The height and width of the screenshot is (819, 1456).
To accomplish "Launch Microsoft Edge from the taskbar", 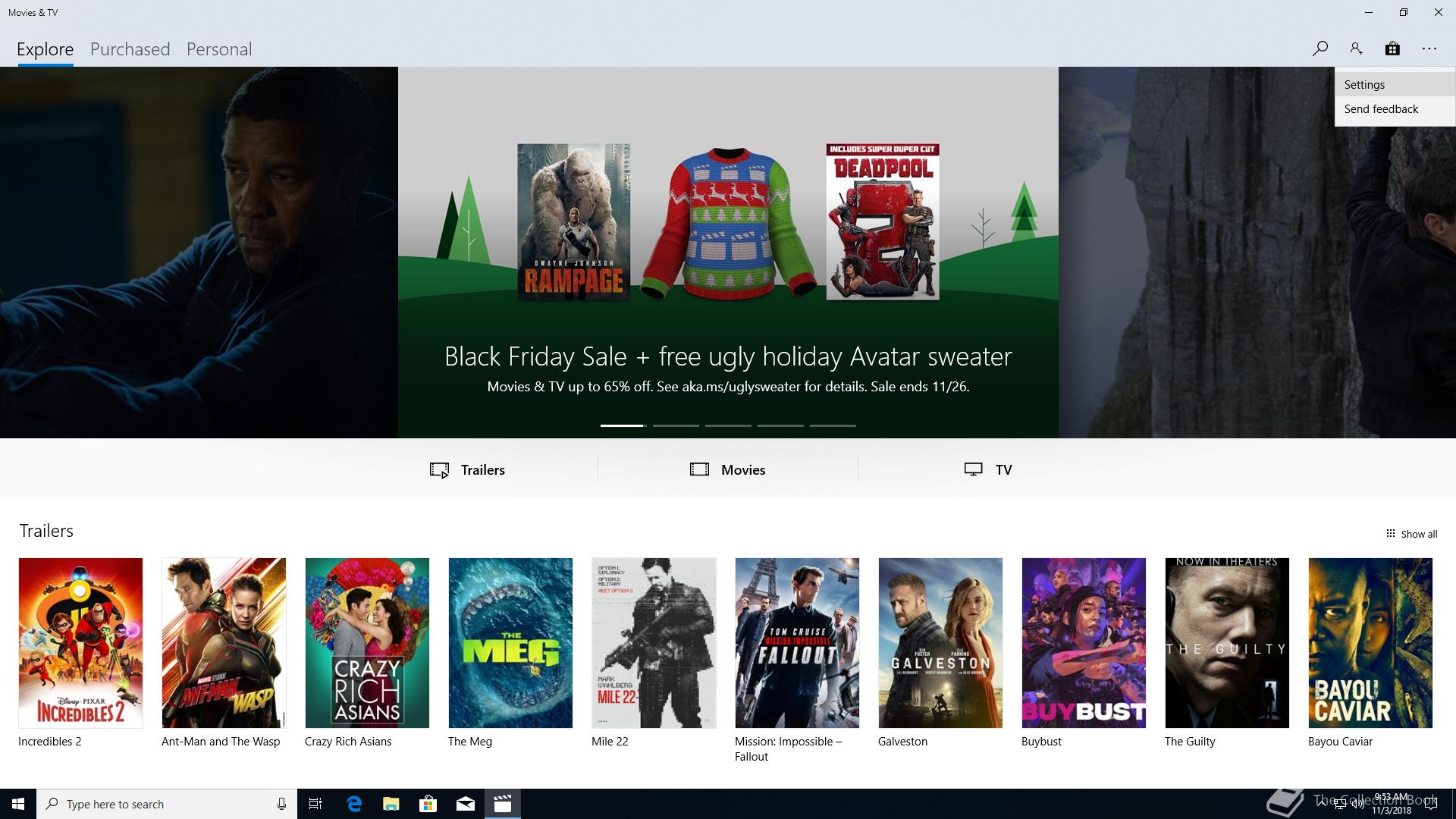I will [353, 804].
